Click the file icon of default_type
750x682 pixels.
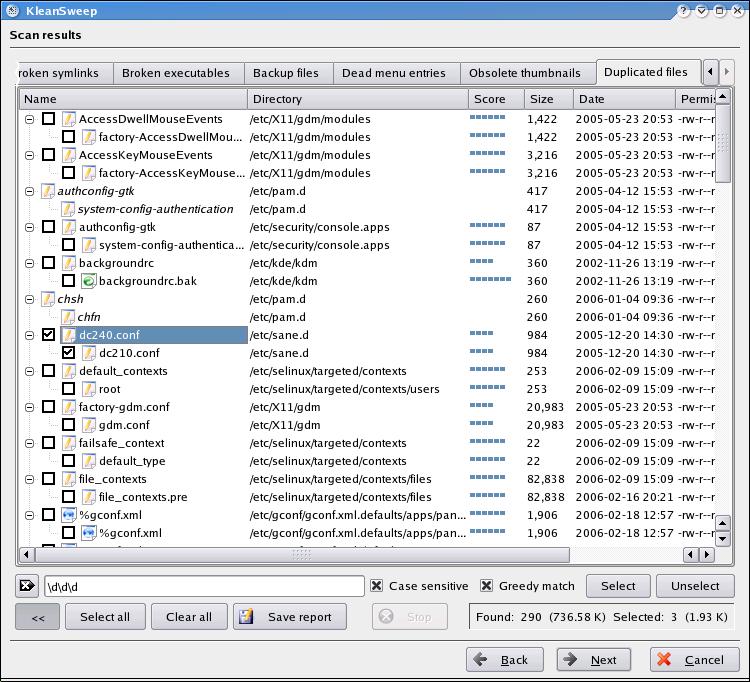(x=88, y=461)
